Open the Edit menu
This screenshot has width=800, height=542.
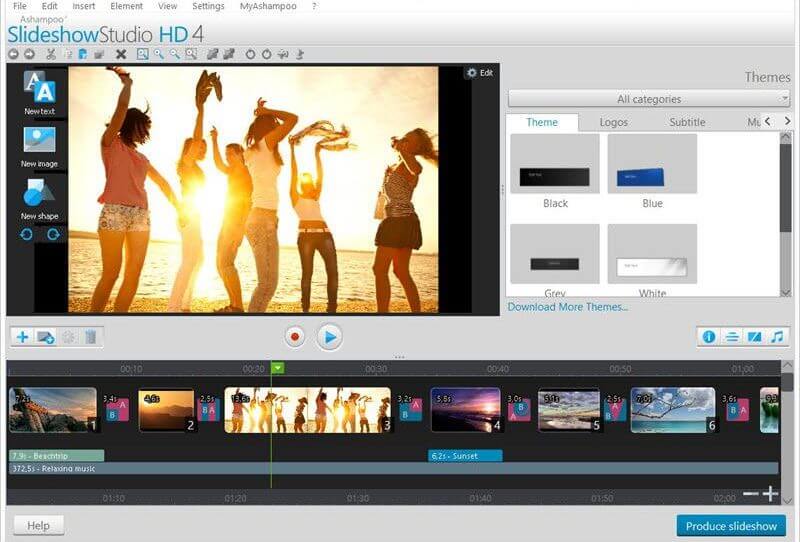(49, 6)
